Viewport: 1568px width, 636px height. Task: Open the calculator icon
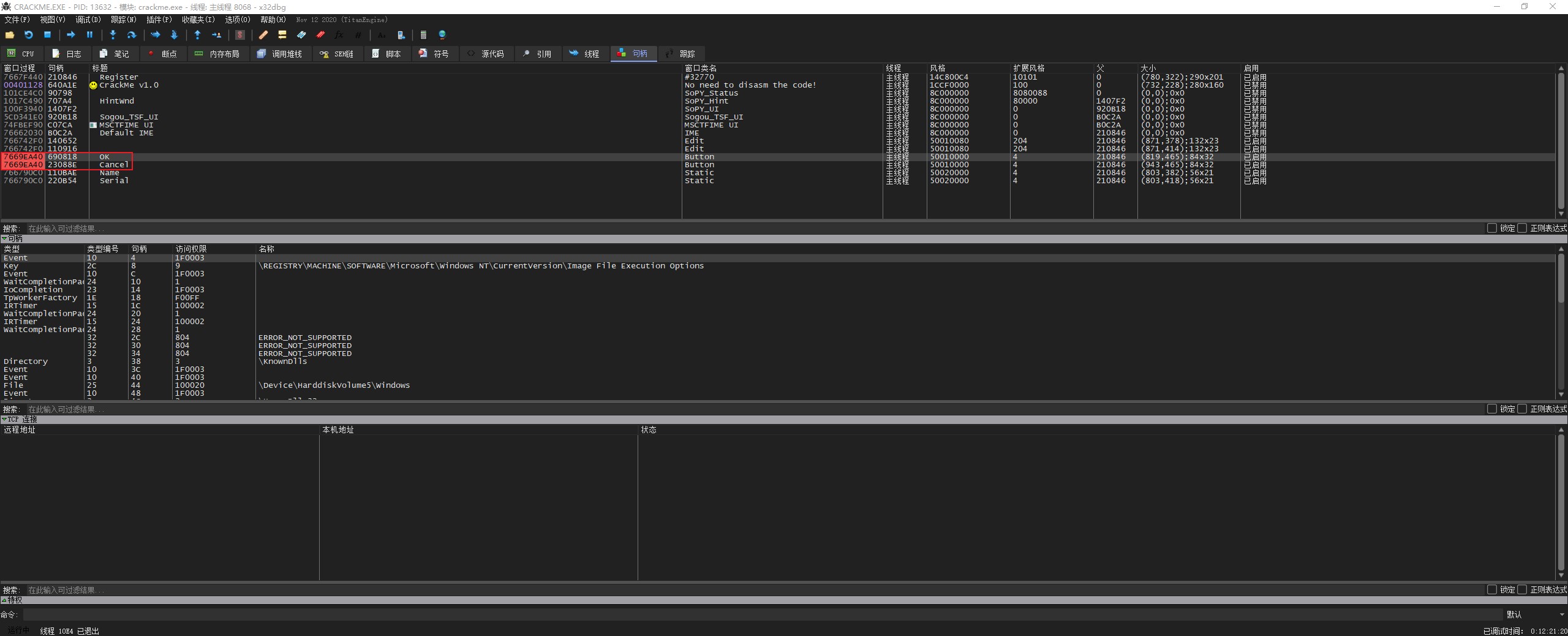pos(423,35)
